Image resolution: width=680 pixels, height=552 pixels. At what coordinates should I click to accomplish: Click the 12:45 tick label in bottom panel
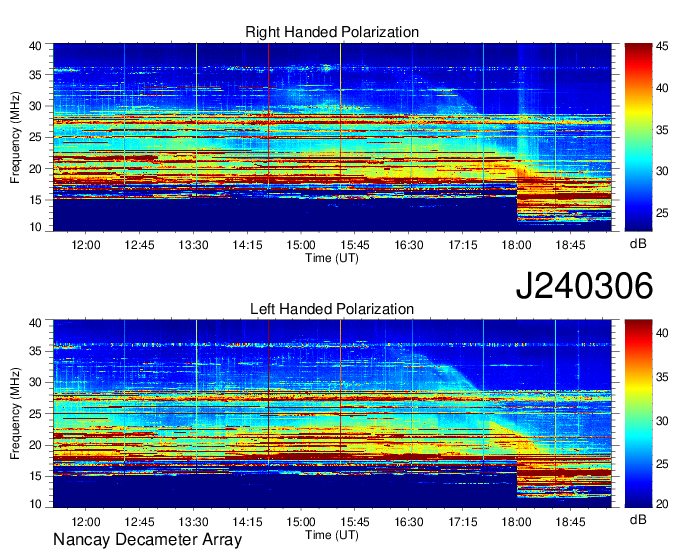tap(140, 522)
